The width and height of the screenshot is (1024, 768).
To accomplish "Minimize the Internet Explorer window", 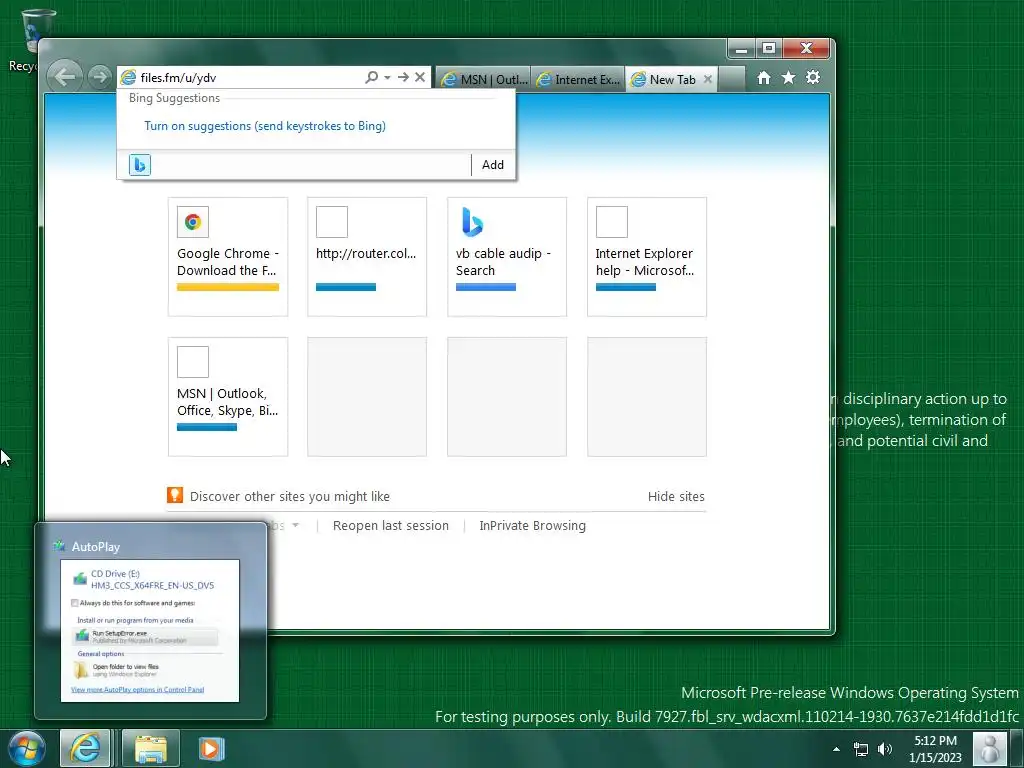I will [x=741, y=49].
